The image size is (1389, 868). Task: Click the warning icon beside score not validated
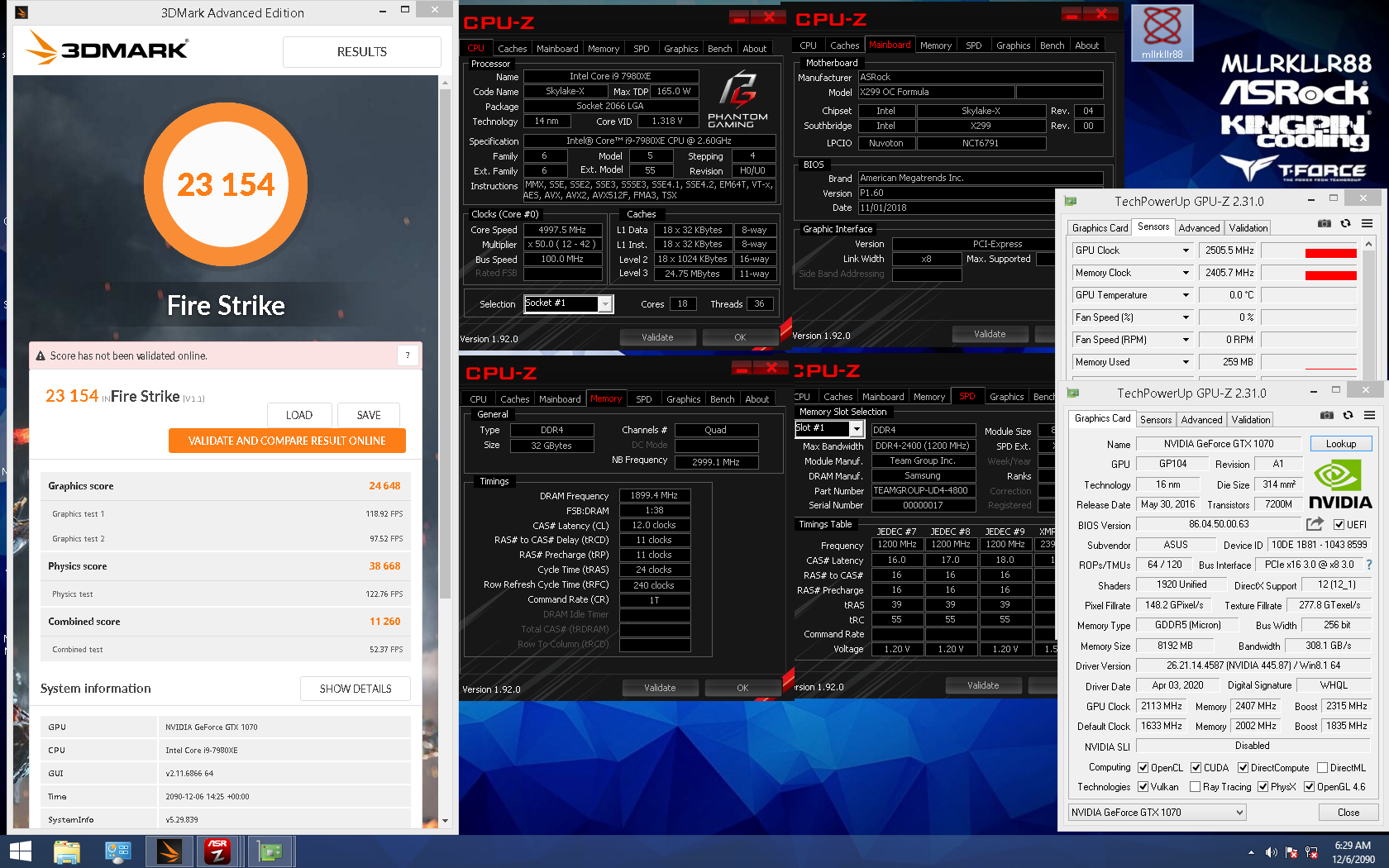click(40, 356)
